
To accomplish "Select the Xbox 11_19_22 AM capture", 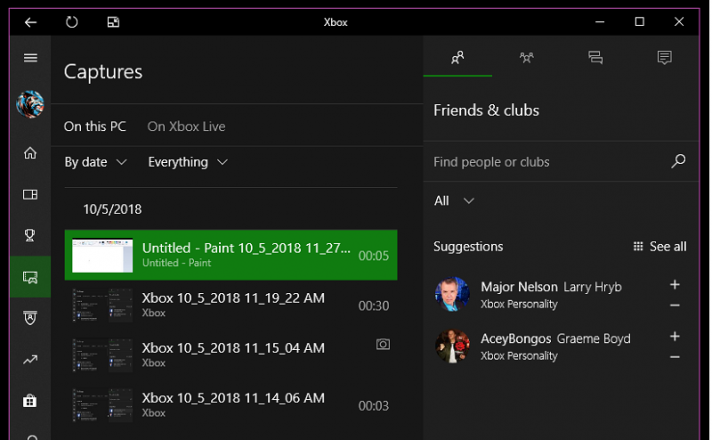I will (x=231, y=305).
